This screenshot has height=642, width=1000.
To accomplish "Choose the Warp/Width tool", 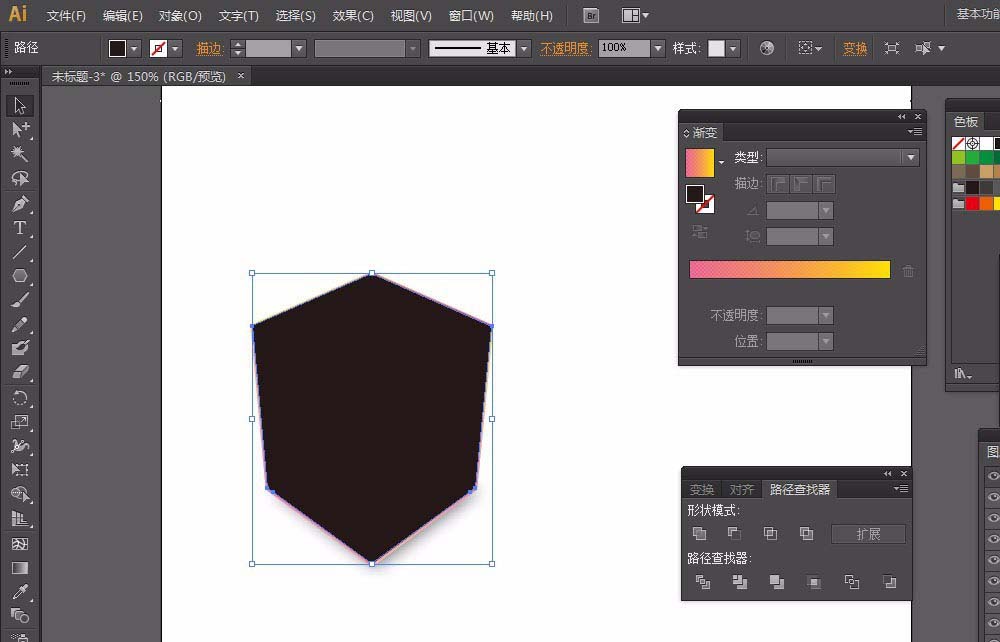I will coord(20,446).
